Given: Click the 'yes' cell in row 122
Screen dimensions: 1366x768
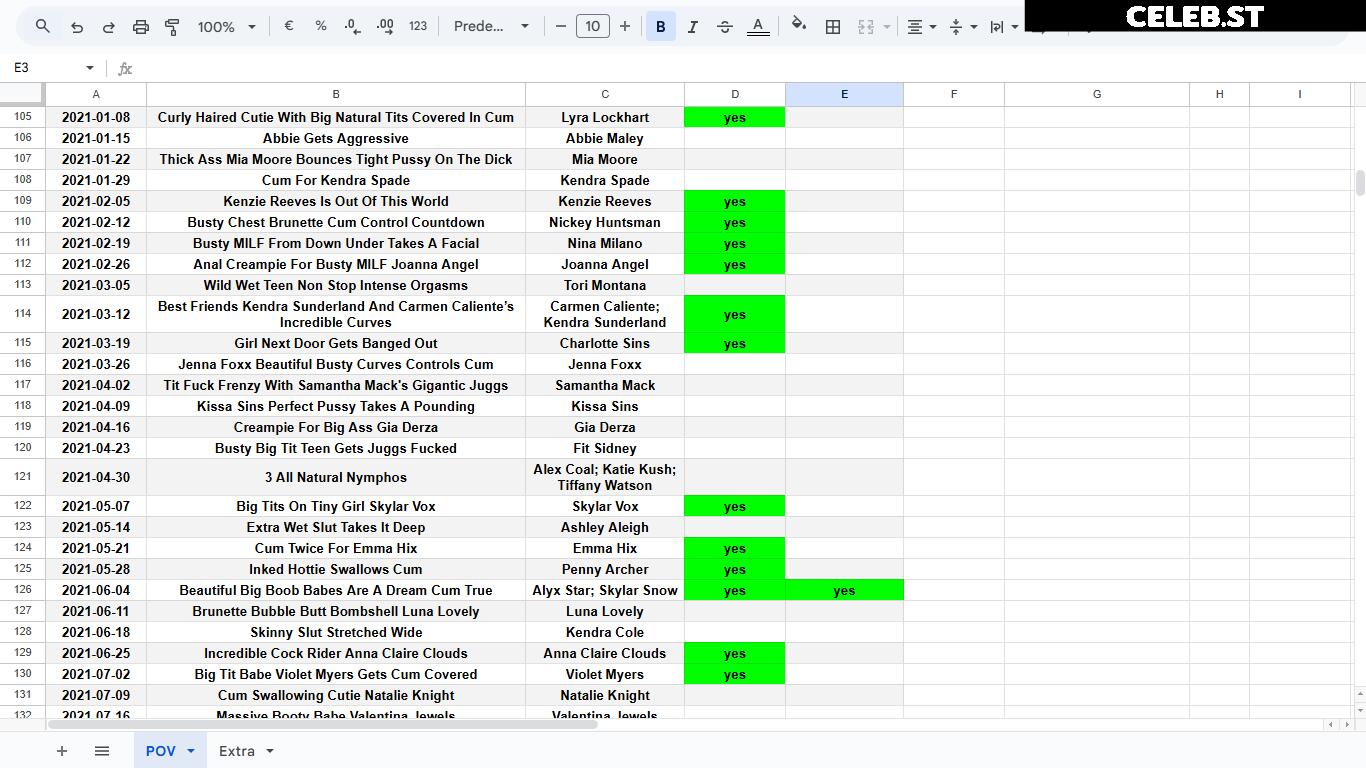Looking at the screenshot, I should point(735,506).
